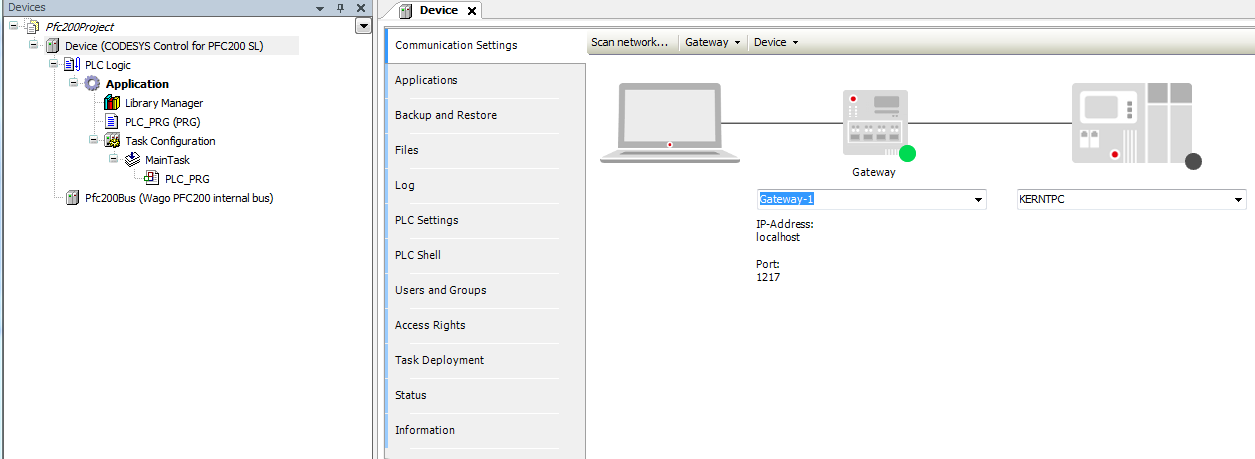Viewport: 1255px width, 459px height.
Task: Select the Task Configuration icon
Action: [x=112, y=141]
